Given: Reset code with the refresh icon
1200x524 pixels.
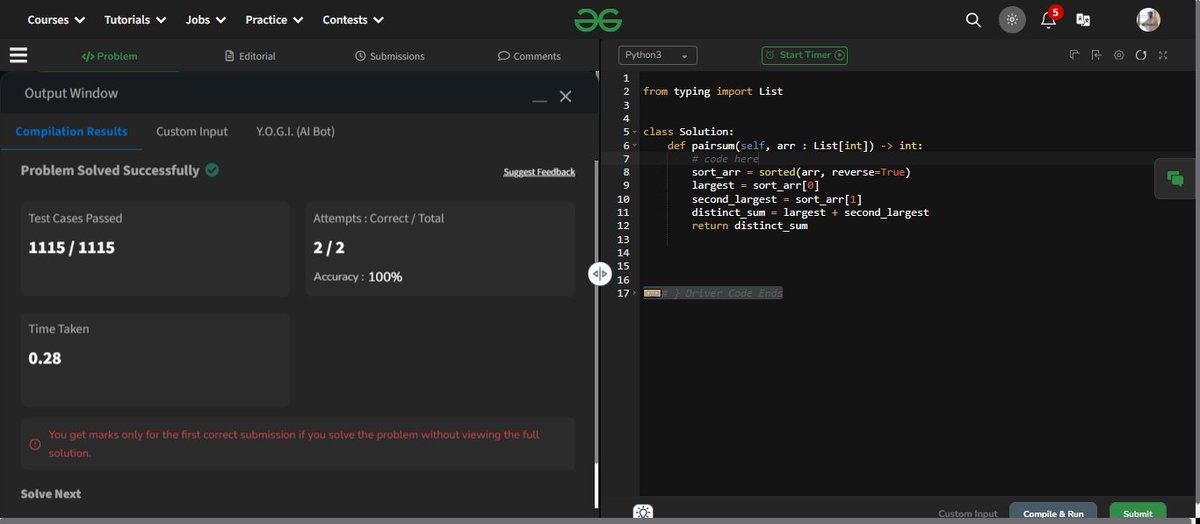Looking at the screenshot, I should [x=1141, y=55].
